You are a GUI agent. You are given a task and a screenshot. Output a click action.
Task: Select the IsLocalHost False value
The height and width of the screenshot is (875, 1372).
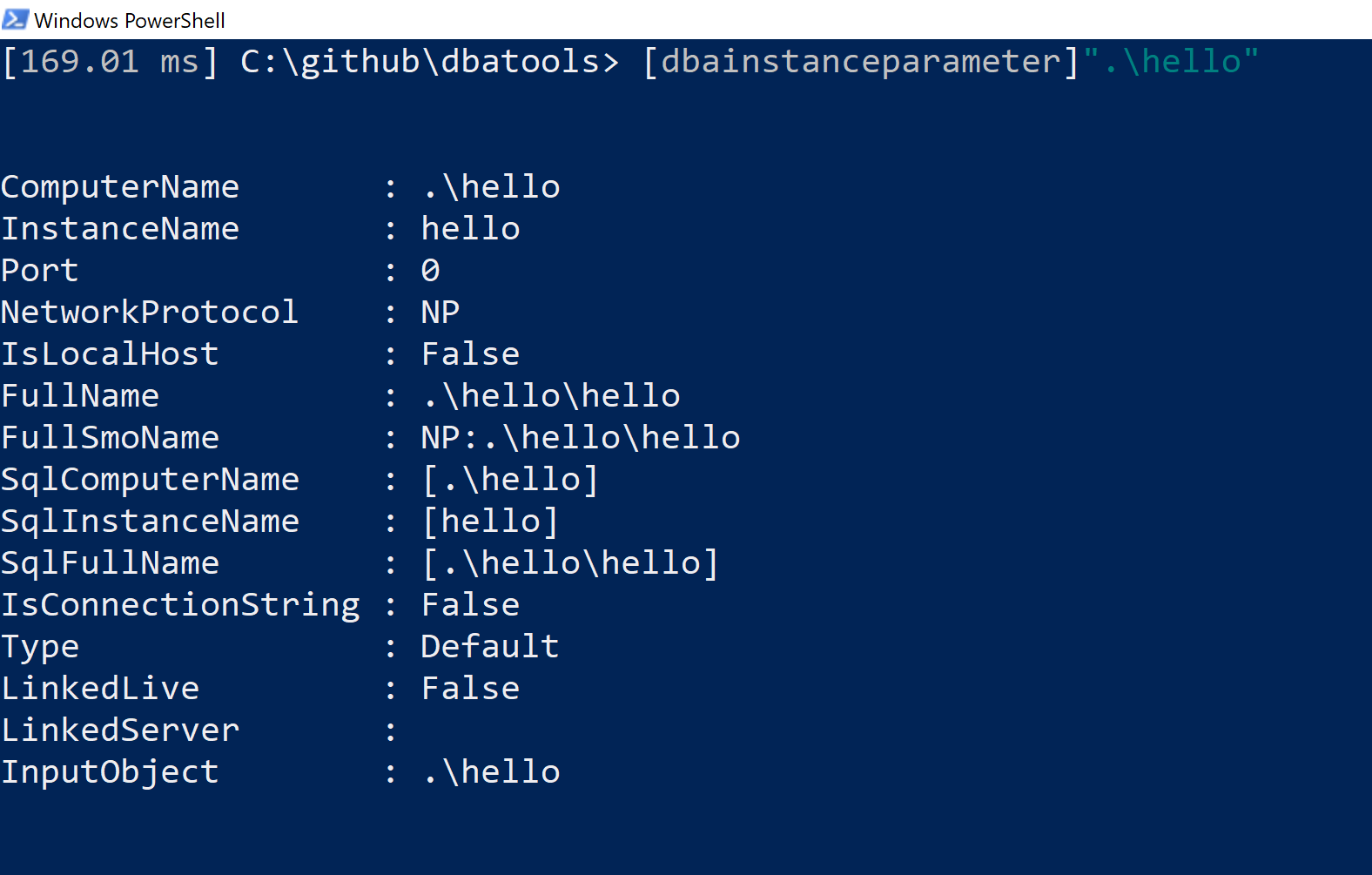coord(470,353)
